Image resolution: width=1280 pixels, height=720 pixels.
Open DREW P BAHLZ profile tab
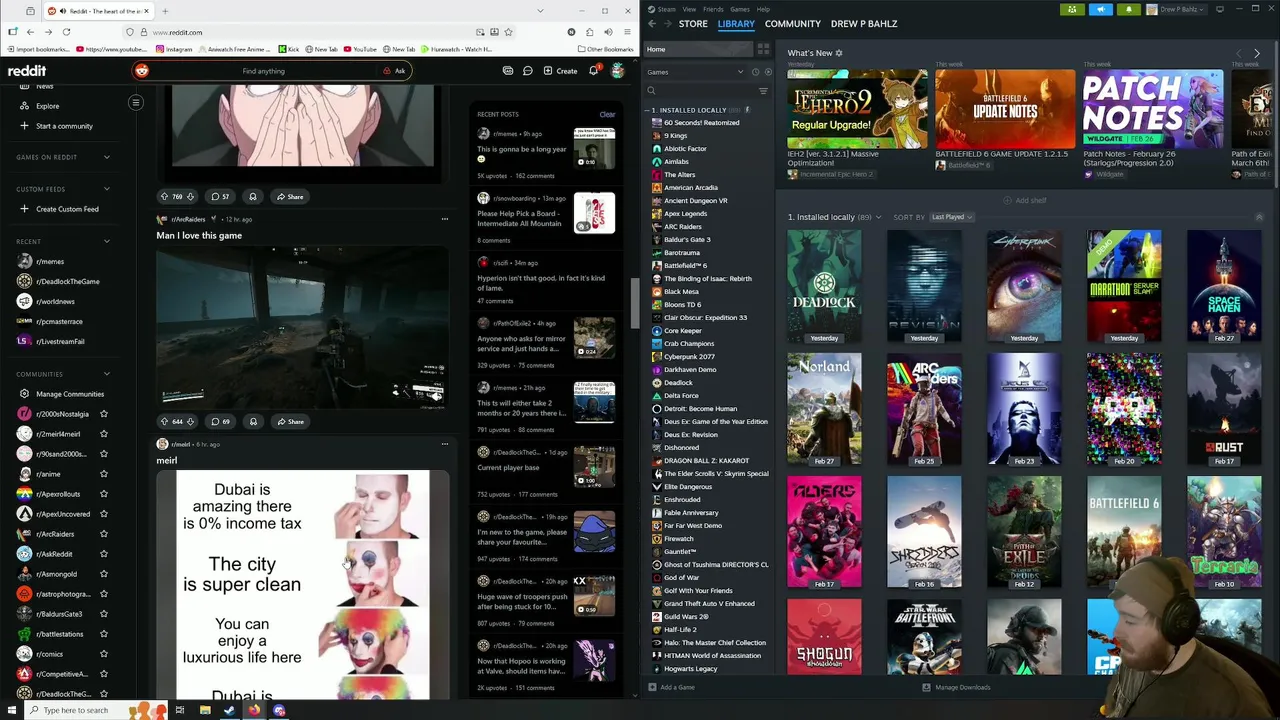tap(864, 24)
